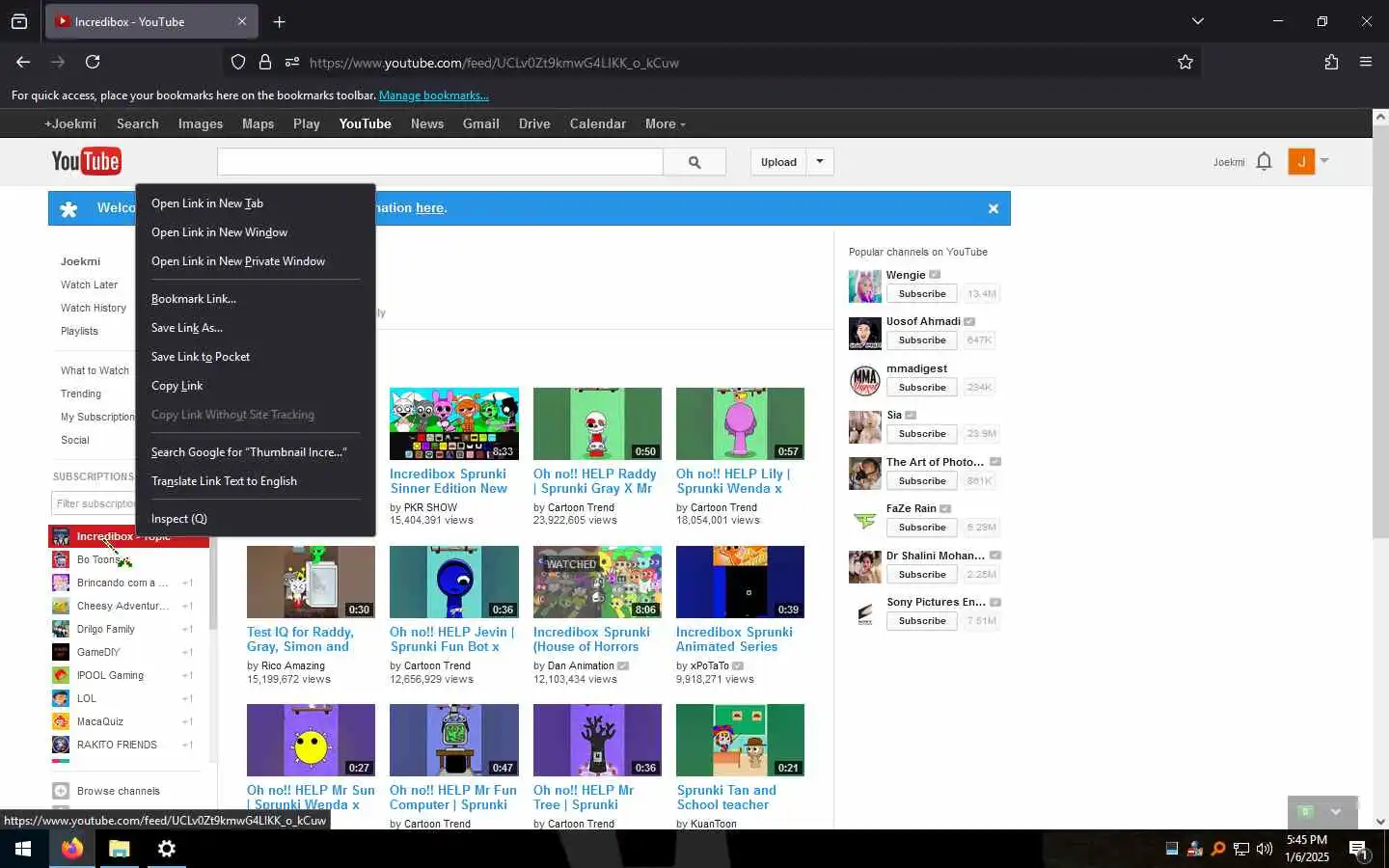The image size is (1389, 868).
Task: Open Firefox extensions icon
Action: coord(1331,62)
